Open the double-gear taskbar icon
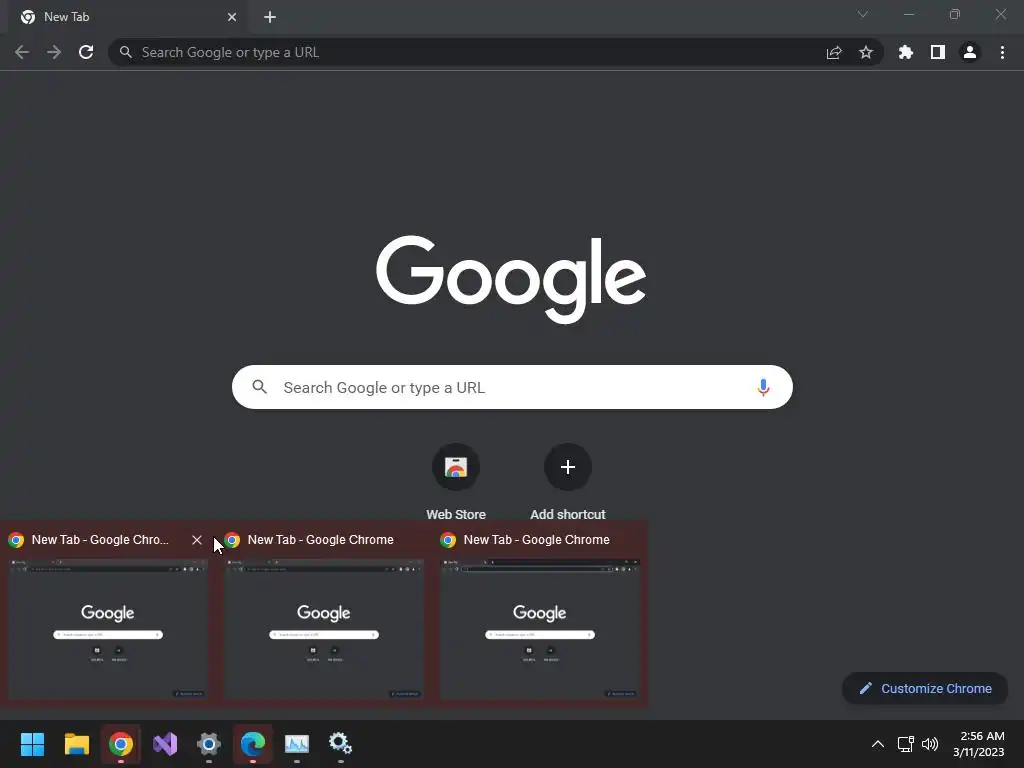1024x768 pixels. tap(340, 744)
